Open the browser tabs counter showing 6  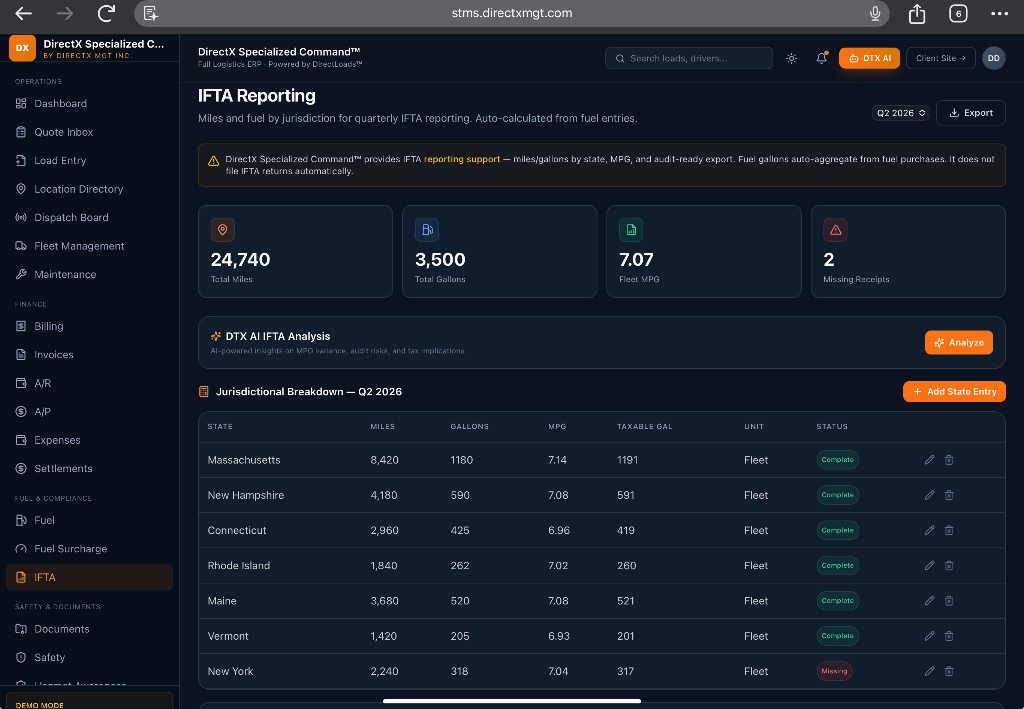[958, 13]
